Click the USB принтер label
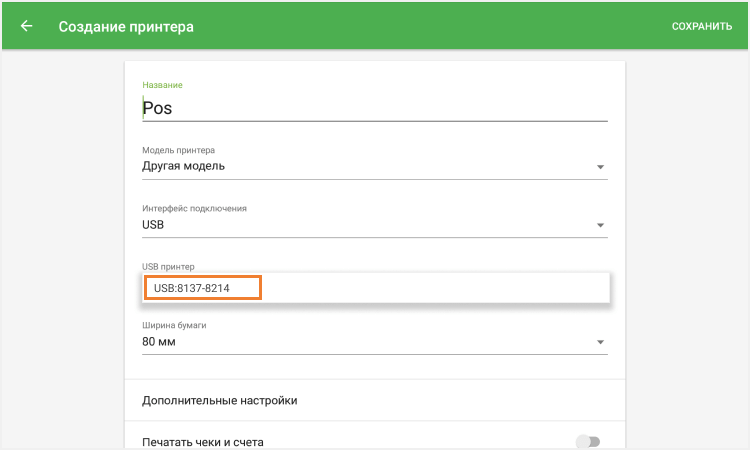750x450 pixels. (168, 266)
